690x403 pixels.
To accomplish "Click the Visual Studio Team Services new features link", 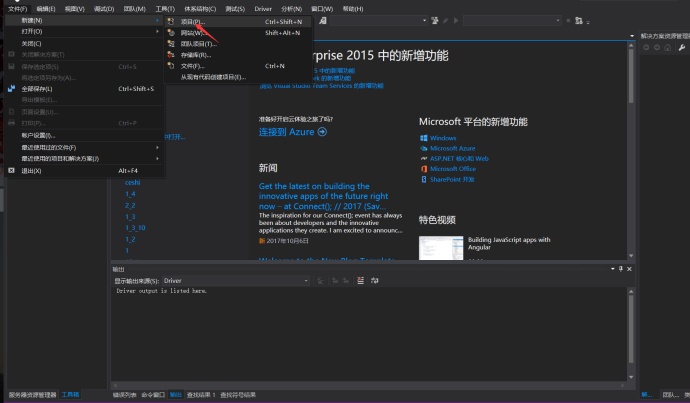I will pyautogui.click(x=321, y=86).
